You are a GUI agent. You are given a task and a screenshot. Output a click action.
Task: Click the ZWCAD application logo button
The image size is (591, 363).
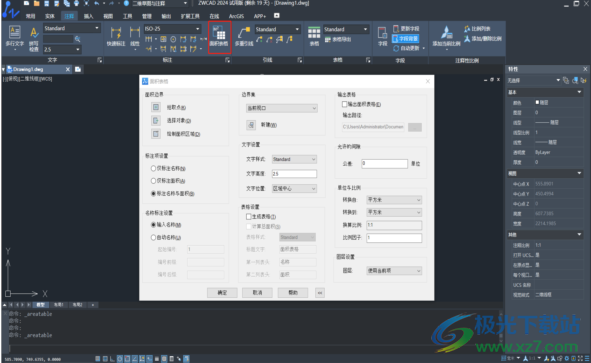(11, 10)
